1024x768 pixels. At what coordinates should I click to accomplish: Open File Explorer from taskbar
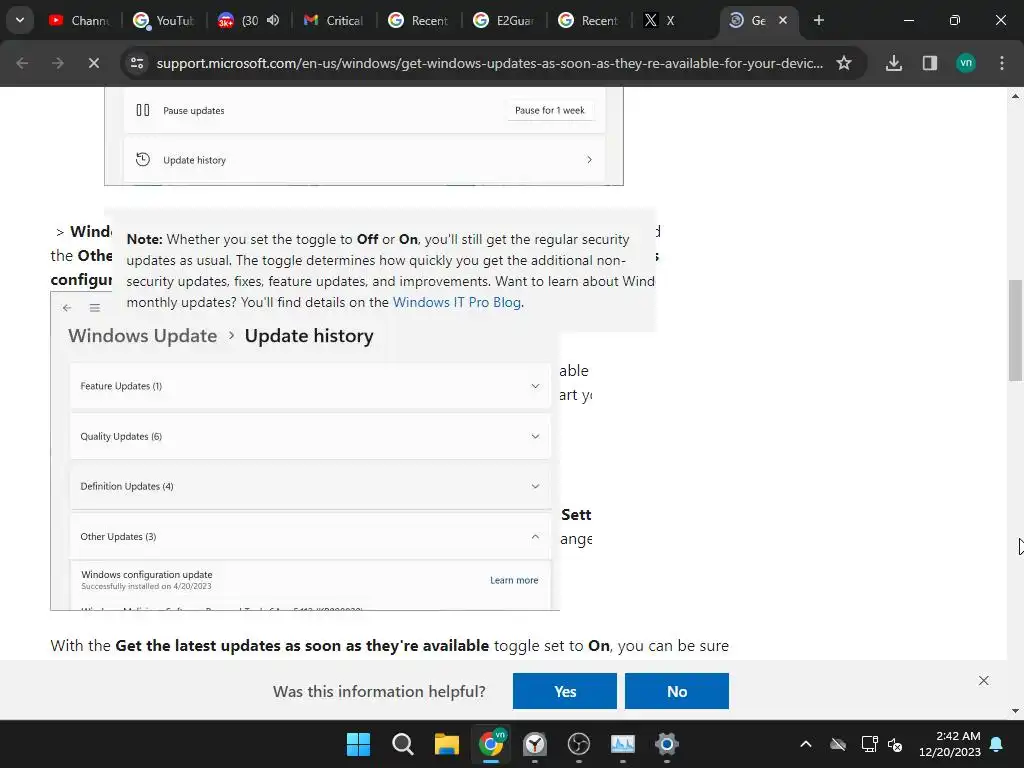[447, 744]
